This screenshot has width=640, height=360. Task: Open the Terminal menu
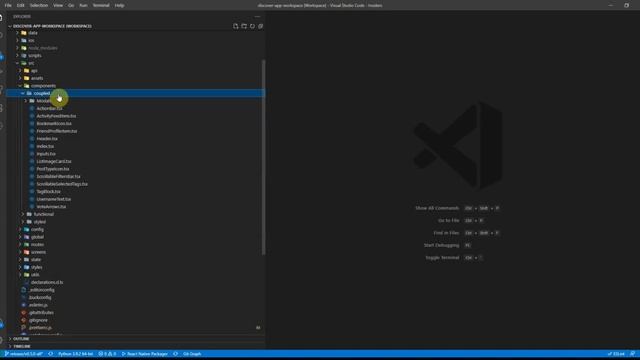point(101,5)
